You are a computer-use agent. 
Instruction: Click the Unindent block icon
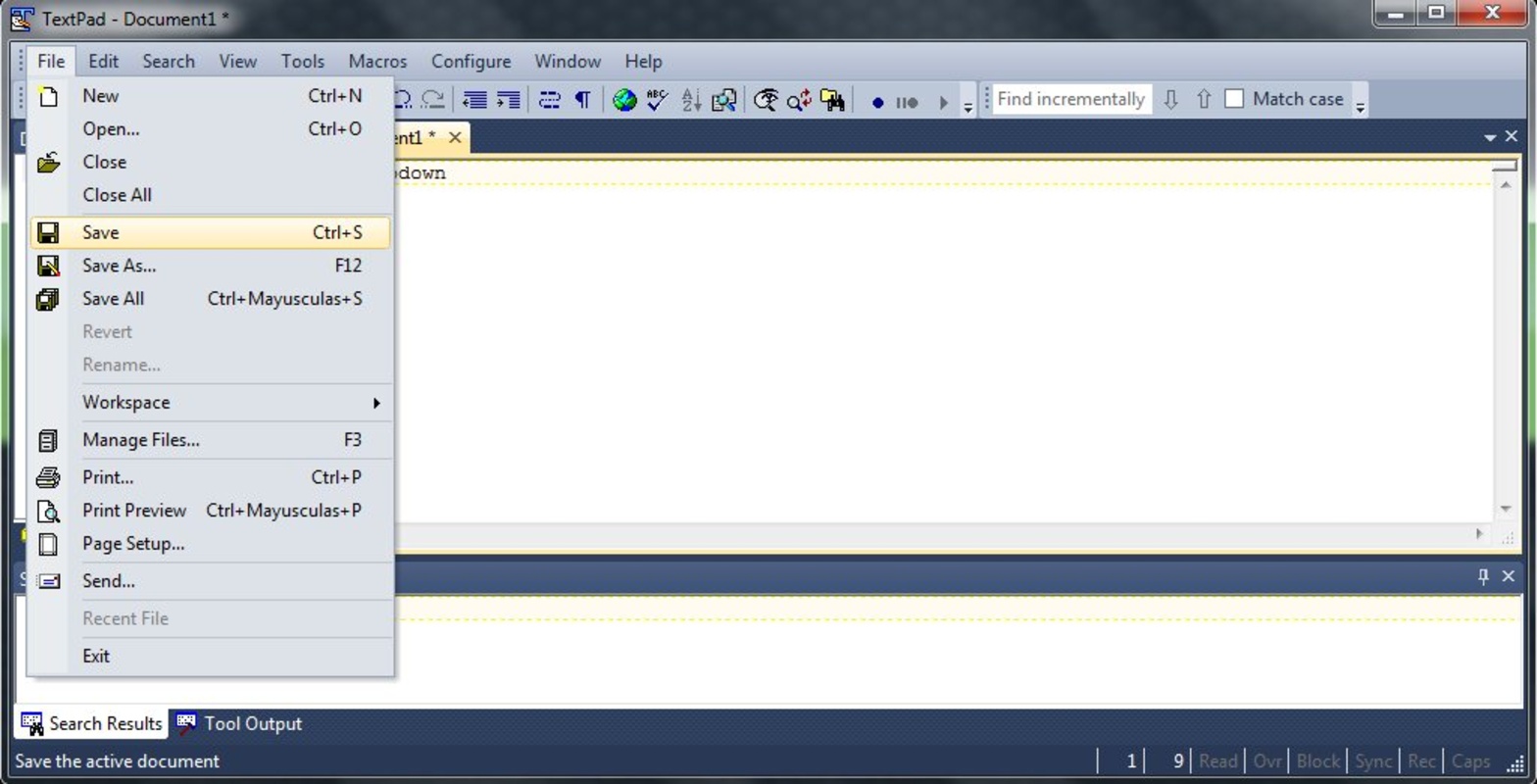coord(475,99)
